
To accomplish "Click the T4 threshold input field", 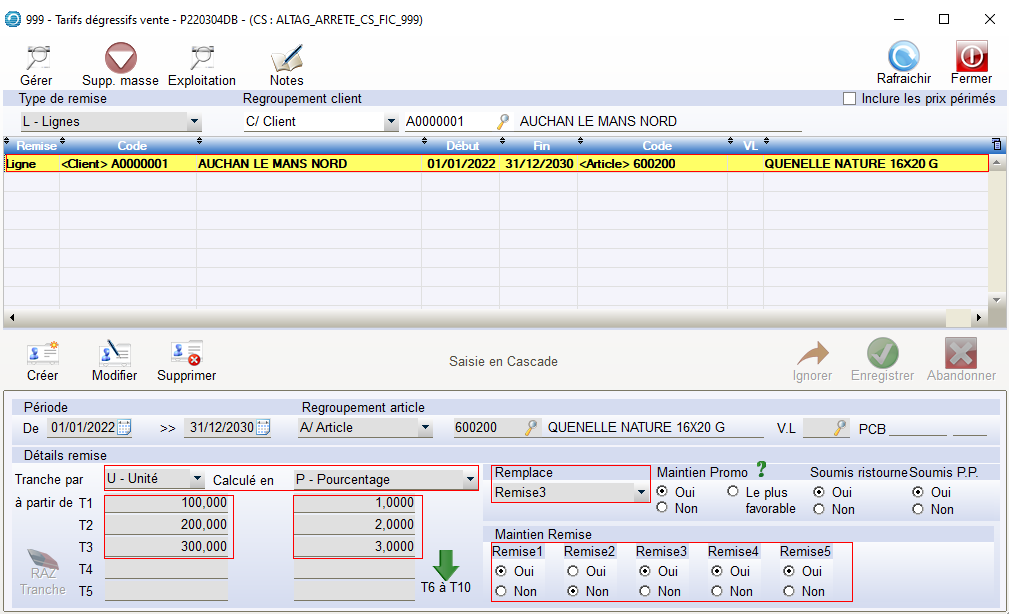I will [x=167, y=569].
